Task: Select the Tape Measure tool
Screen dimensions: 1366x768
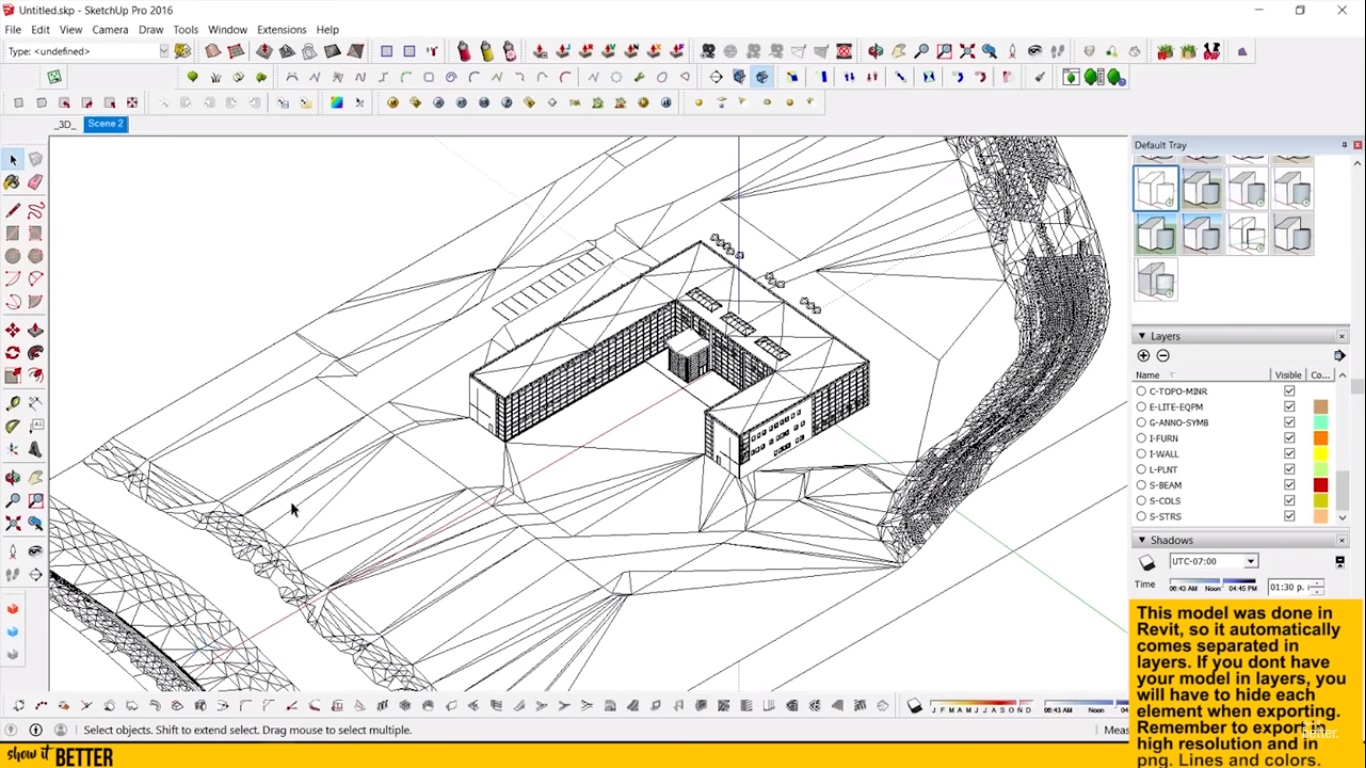Action: (x=13, y=402)
